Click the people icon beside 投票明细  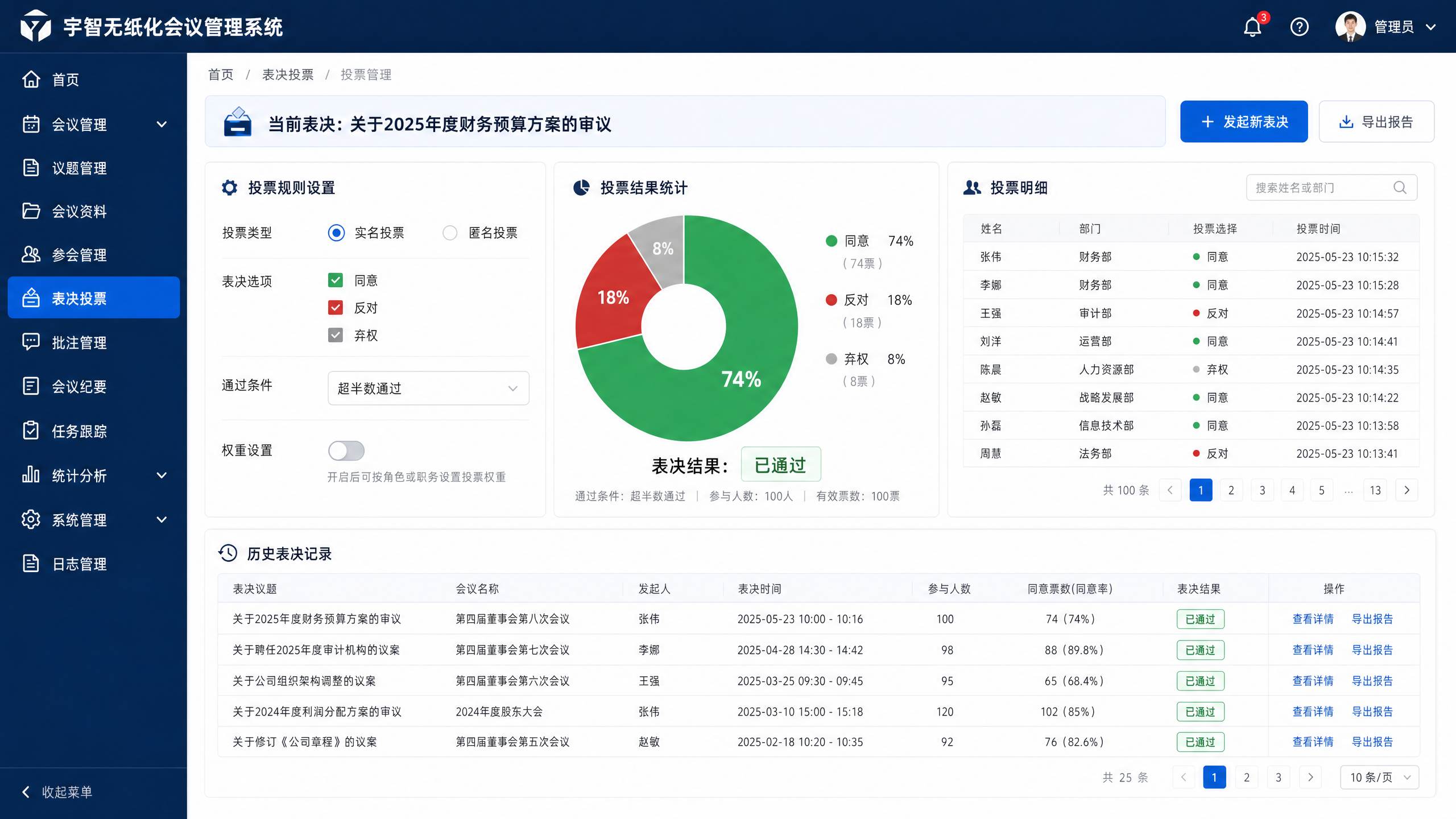972,188
